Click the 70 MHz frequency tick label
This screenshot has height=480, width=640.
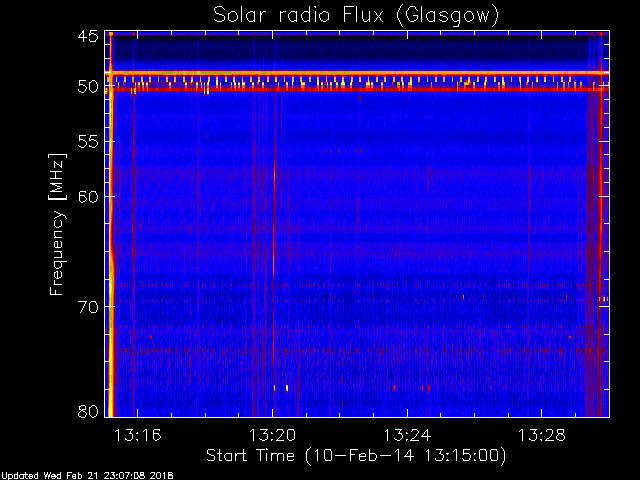87,304
